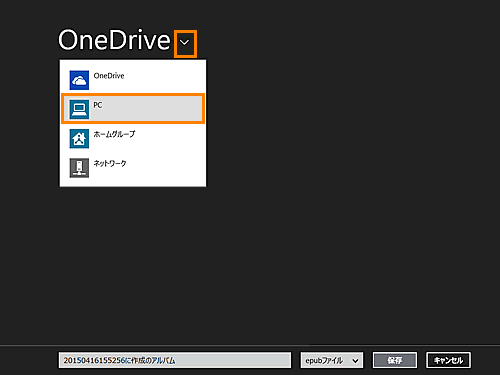Click the キャンセル button

click(448, 360)
